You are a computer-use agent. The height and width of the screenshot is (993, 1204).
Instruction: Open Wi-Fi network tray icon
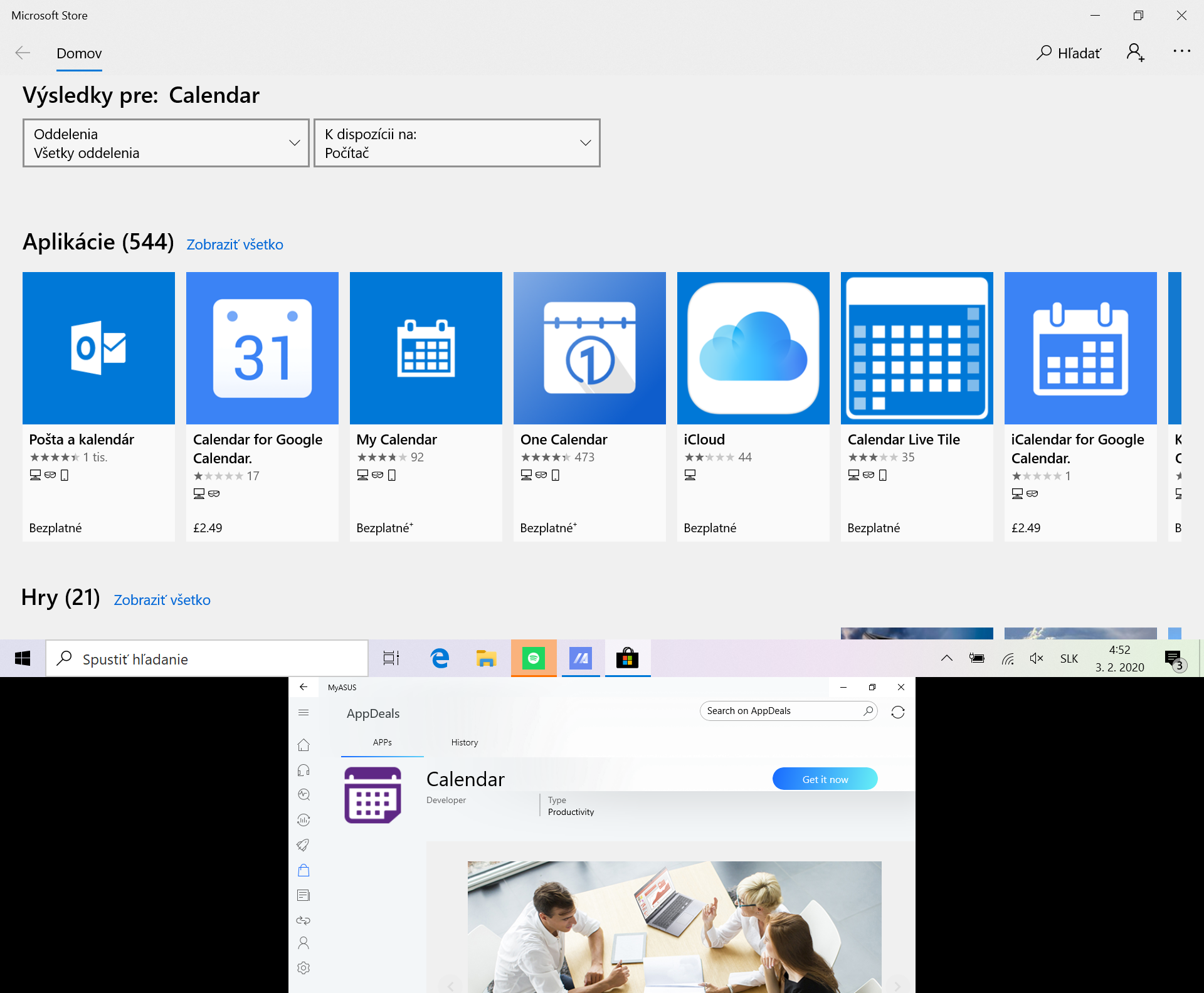[1008, 658]
